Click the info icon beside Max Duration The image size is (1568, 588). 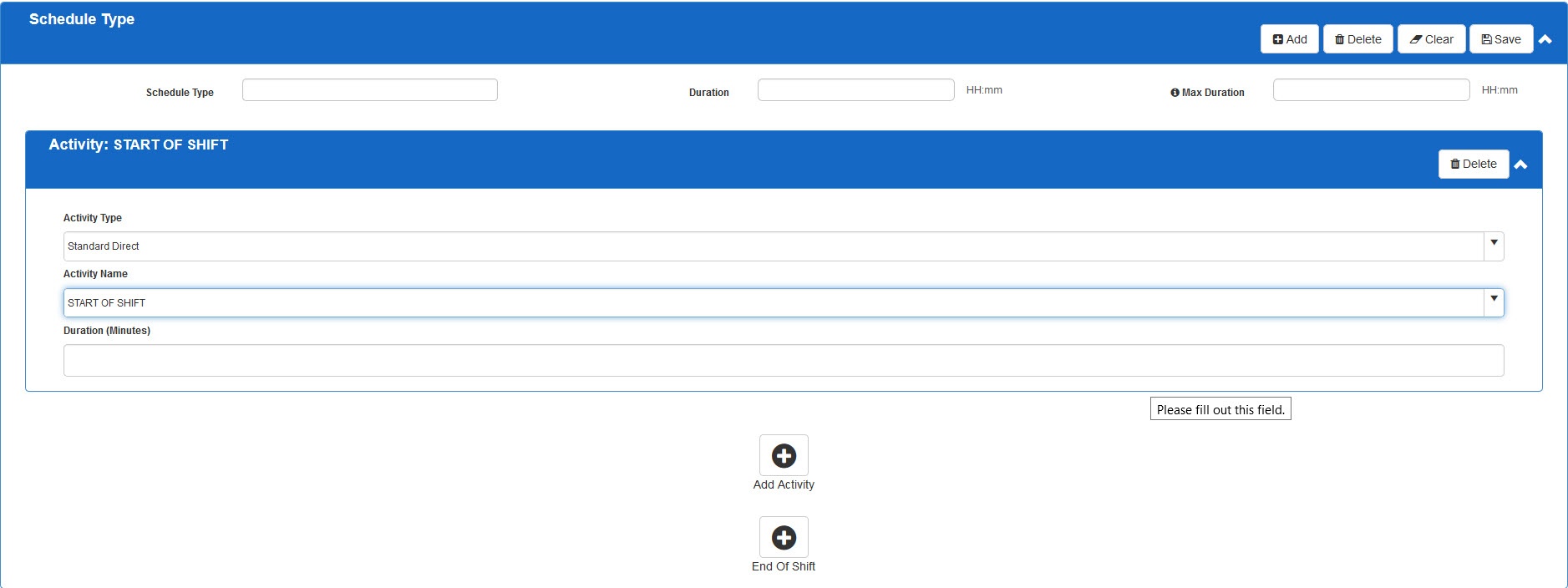click(x=1175, y=93)
